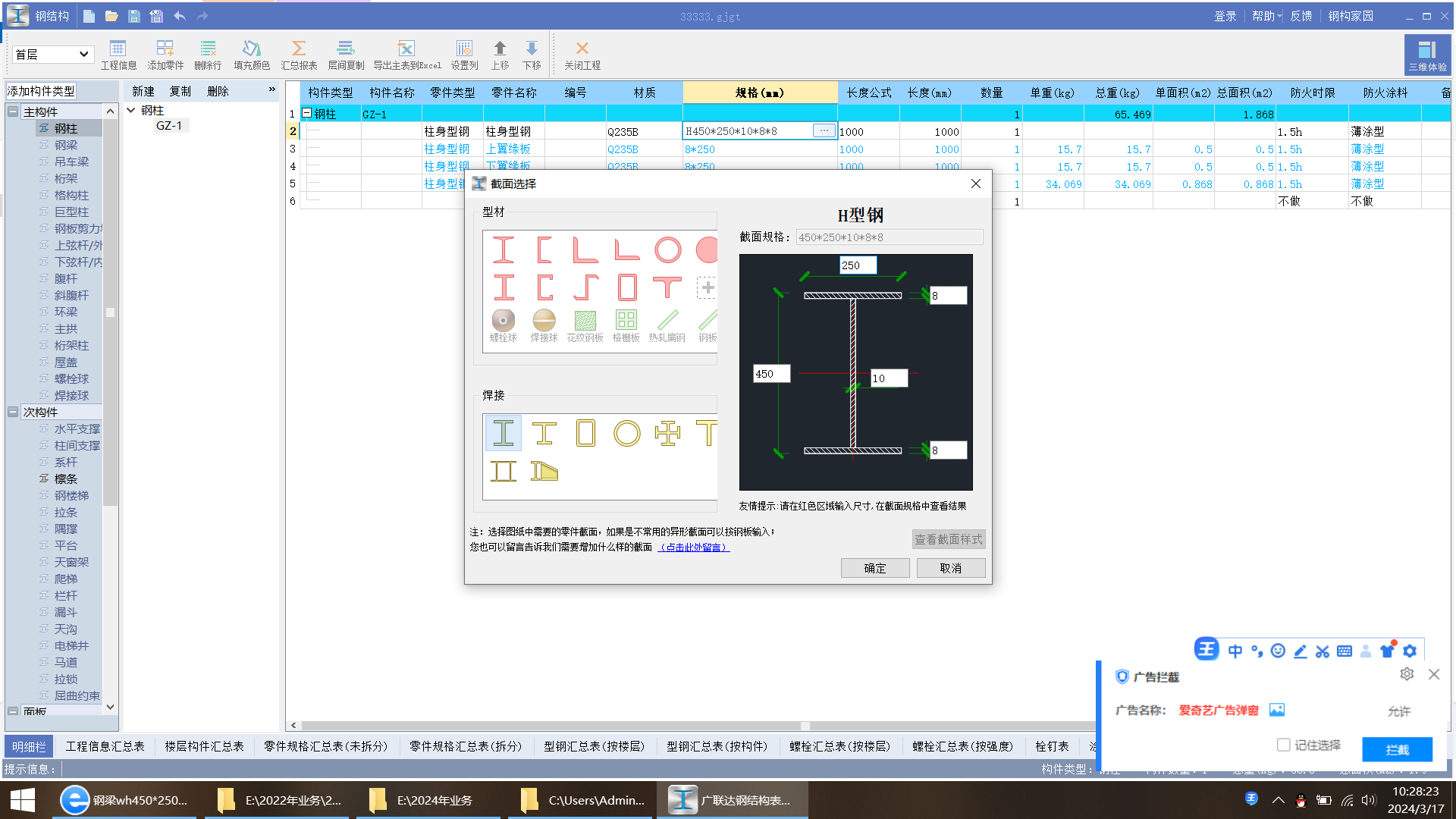Select the 导出主表到Excel export icon
This screenshot has height=819, width=1456.
pos(406,55)
